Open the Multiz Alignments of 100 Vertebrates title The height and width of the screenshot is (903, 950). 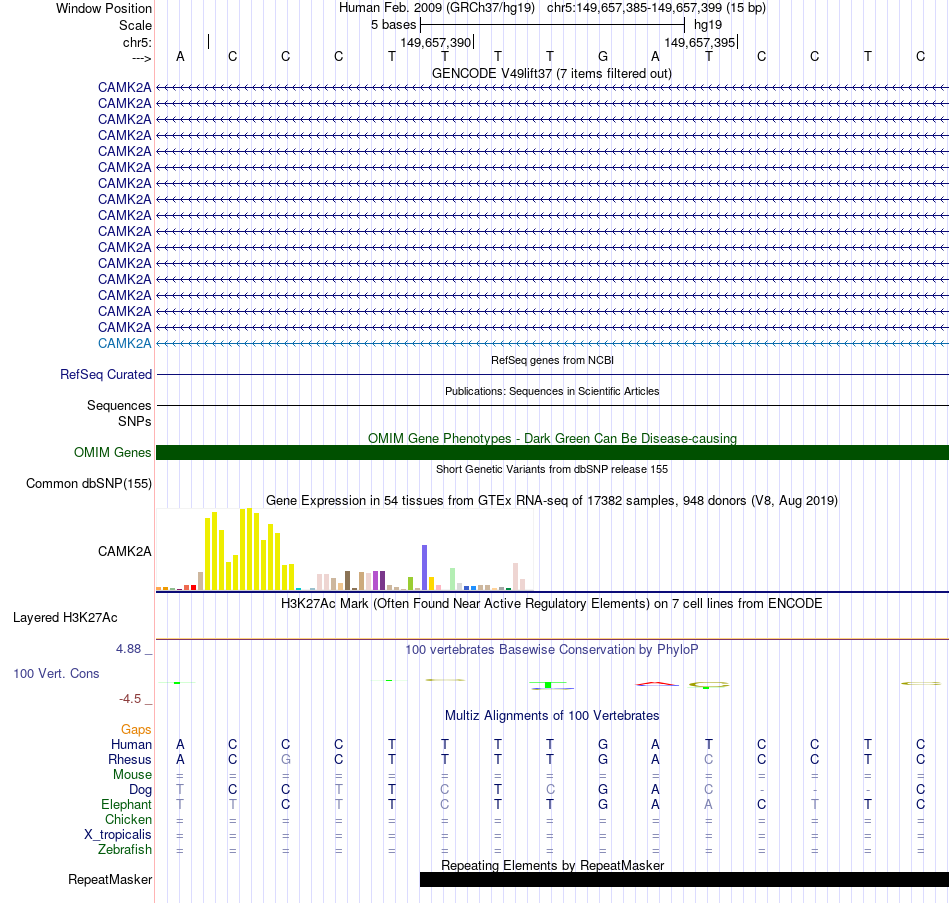552,715
